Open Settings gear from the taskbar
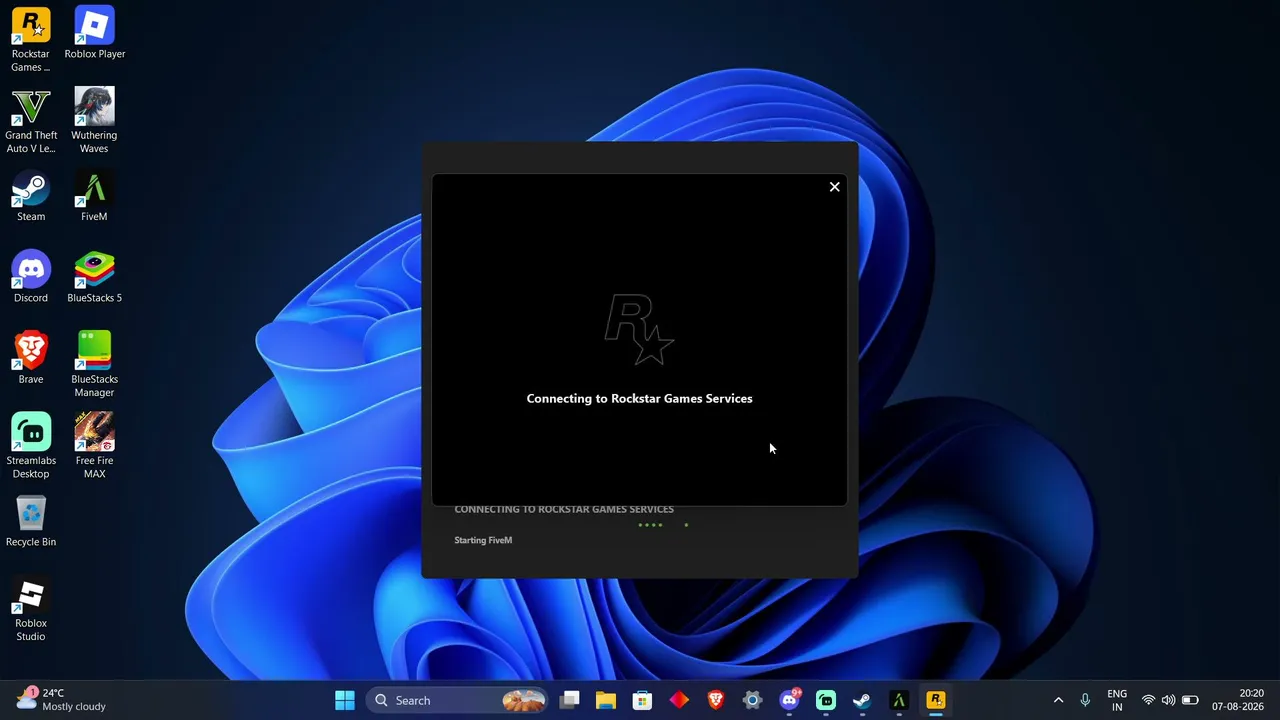Image resolution: width=1280 pixels, height=720 pixels. [x=752, y=700]
